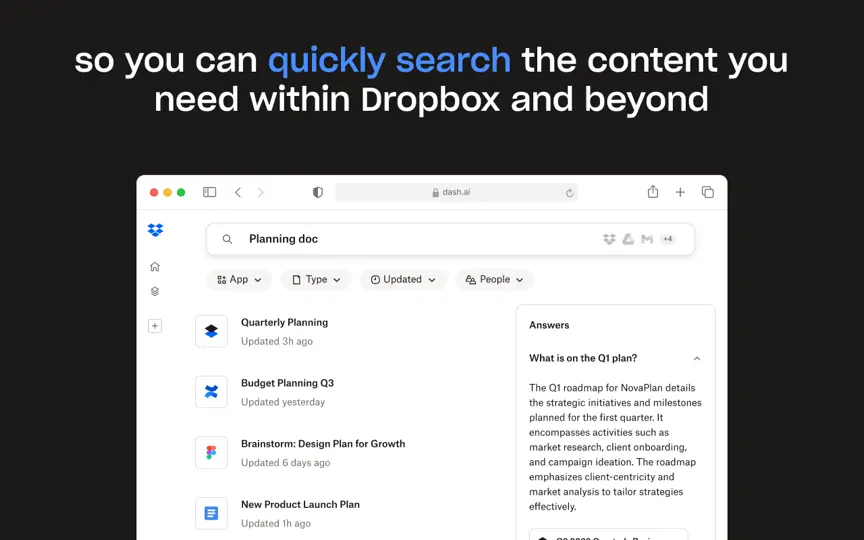This screenshot has height=540, width=864.
Task: Click the Dropbox logo in sidebar
Action: click(x=155, y=230)
